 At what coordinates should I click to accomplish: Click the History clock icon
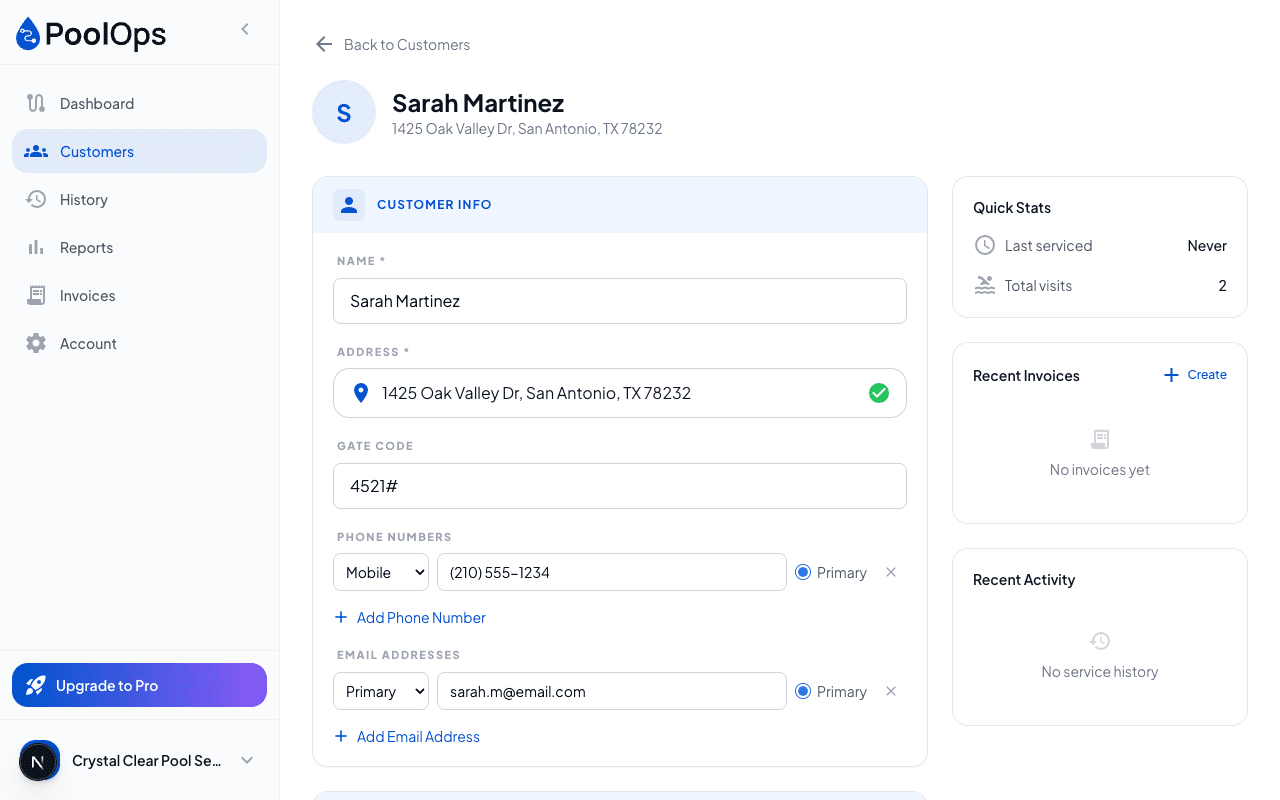pos(36,199)
